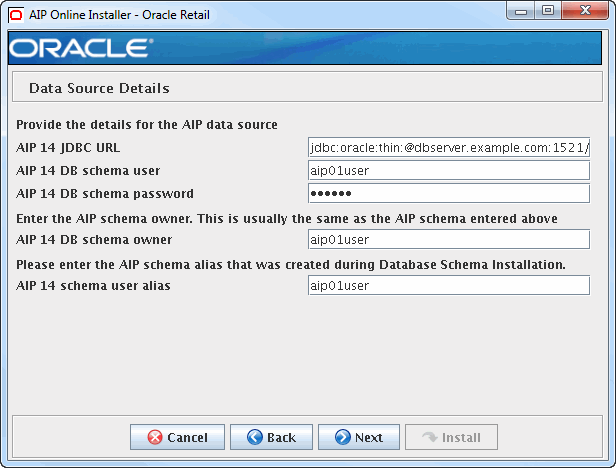The width and height of the screenshot is (616, 468).
Task: Click the 'Please enter the AIP schema alias' text
Action: 291,264
